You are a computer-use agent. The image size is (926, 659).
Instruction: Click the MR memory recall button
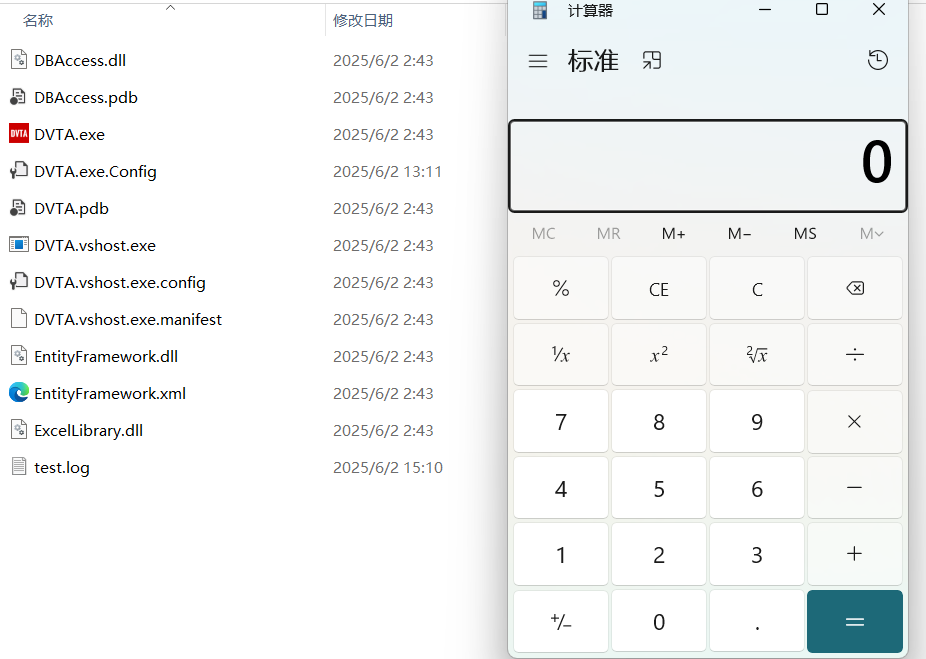pyautogui.click(x=608, y=234)
